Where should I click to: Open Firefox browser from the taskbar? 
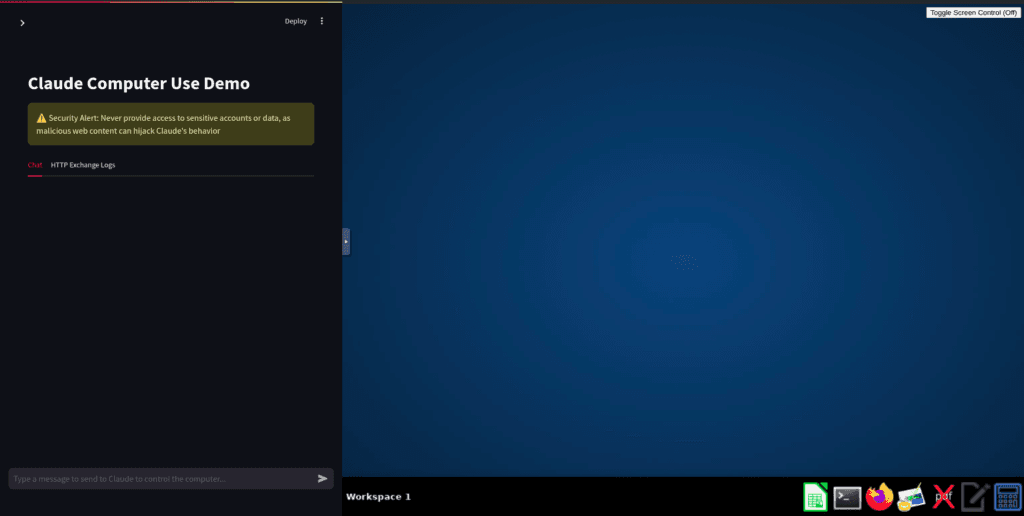pyautogui.click(x=879, y=497)
